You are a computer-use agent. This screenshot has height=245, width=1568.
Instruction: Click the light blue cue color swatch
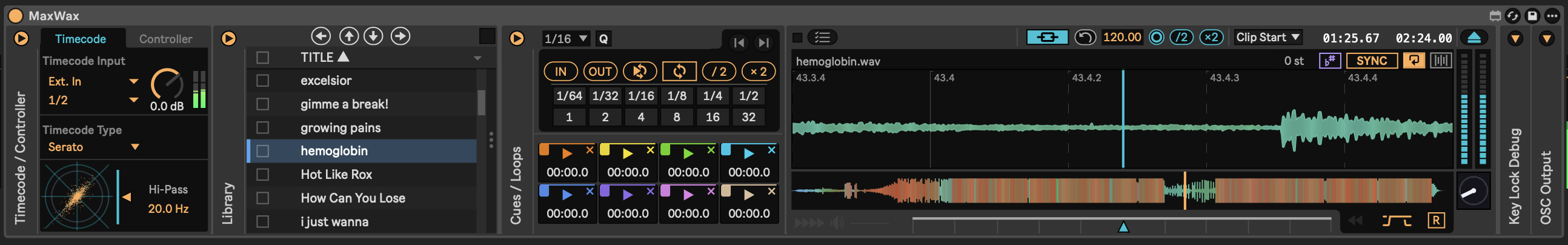726,150
